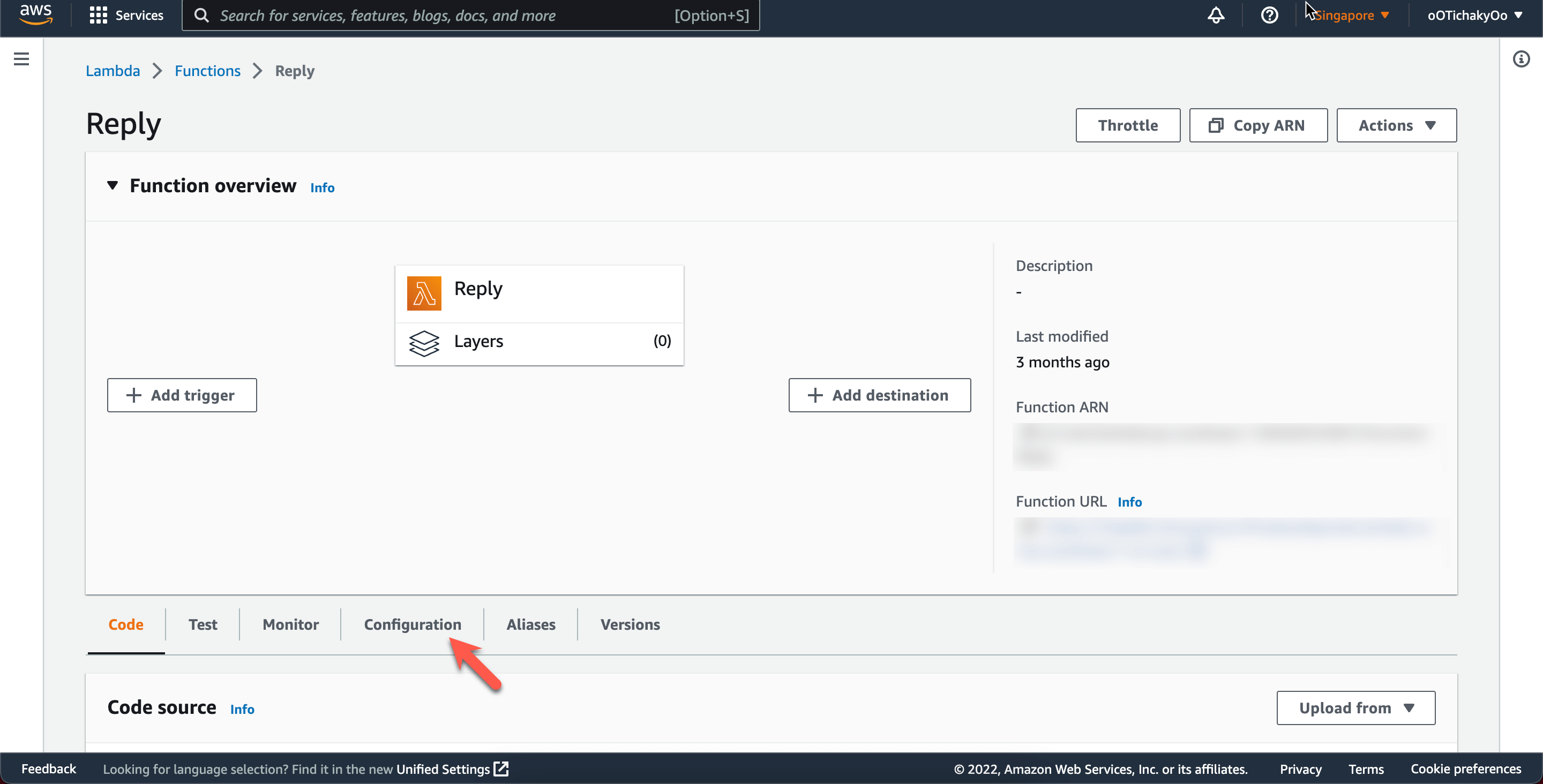Image resolution: width=1543 pixels, height=784 pixels.
Task: Click the Add trigger button
Action: pyautogui.click(x=182, y=395)
